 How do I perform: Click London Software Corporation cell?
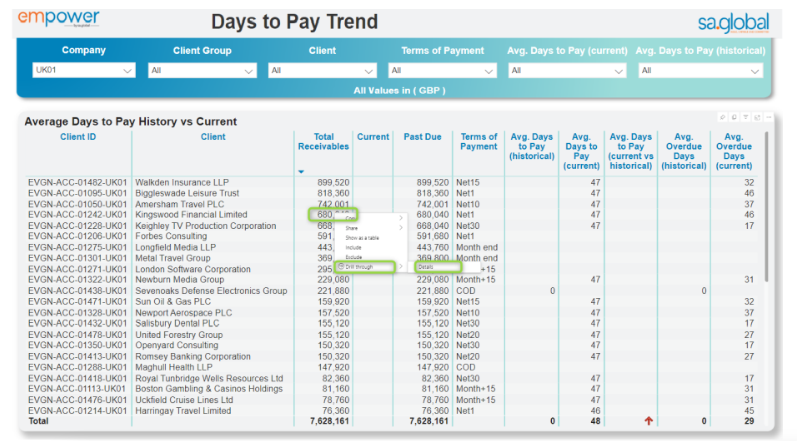coord(193,269)
